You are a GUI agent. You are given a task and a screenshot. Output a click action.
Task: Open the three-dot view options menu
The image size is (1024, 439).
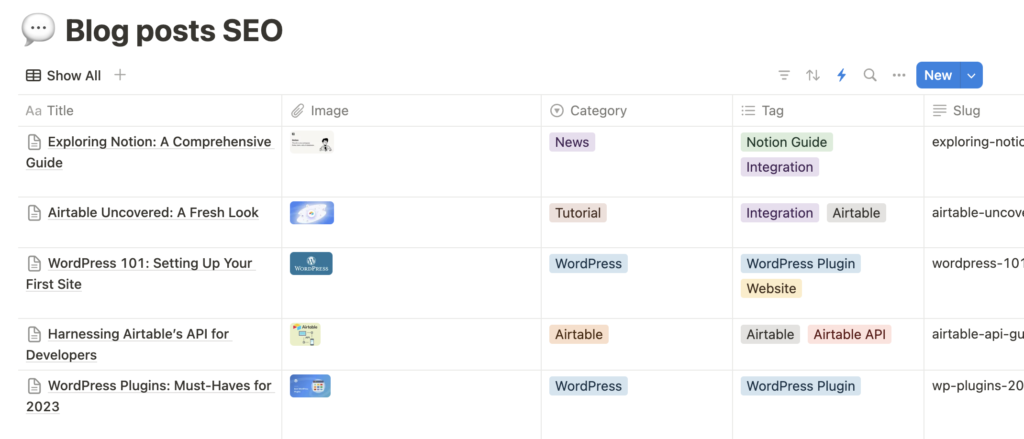899,75
